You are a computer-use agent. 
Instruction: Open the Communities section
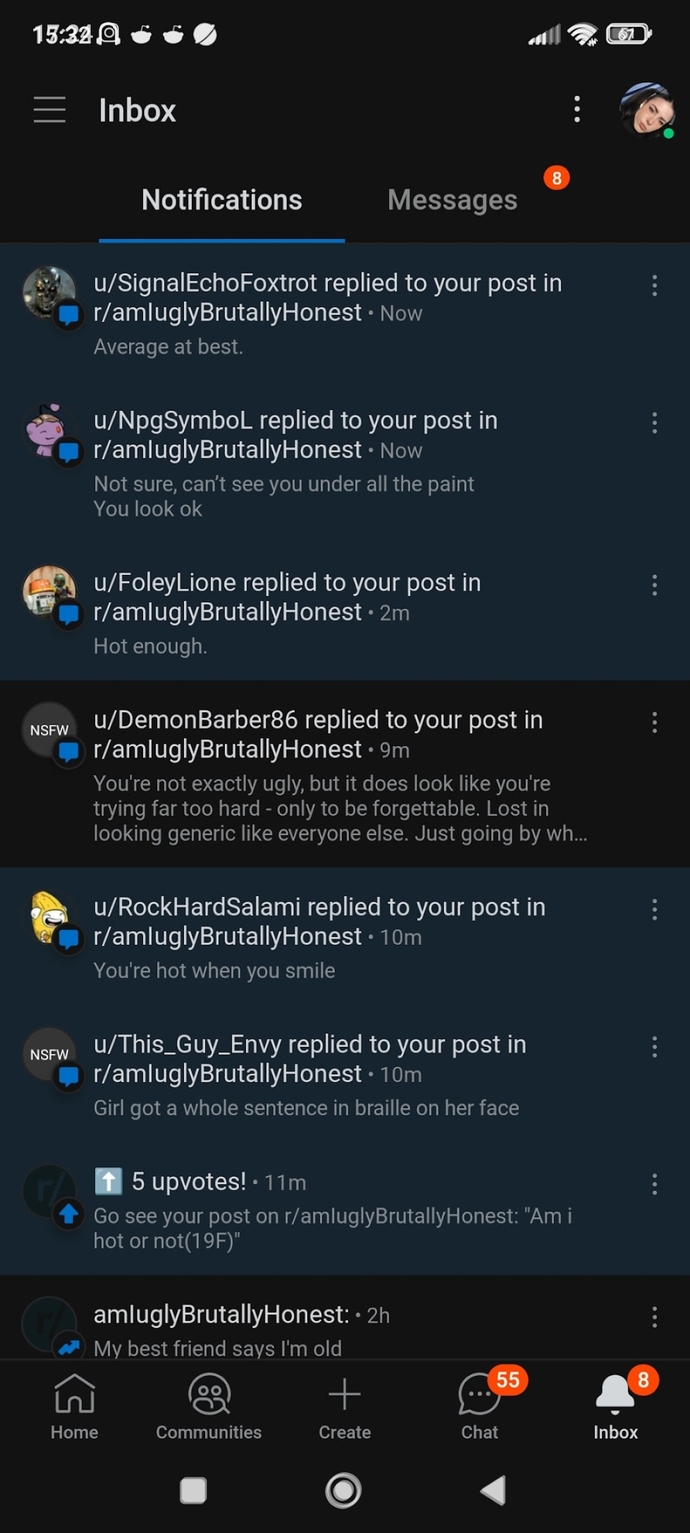coord(209,1405)
